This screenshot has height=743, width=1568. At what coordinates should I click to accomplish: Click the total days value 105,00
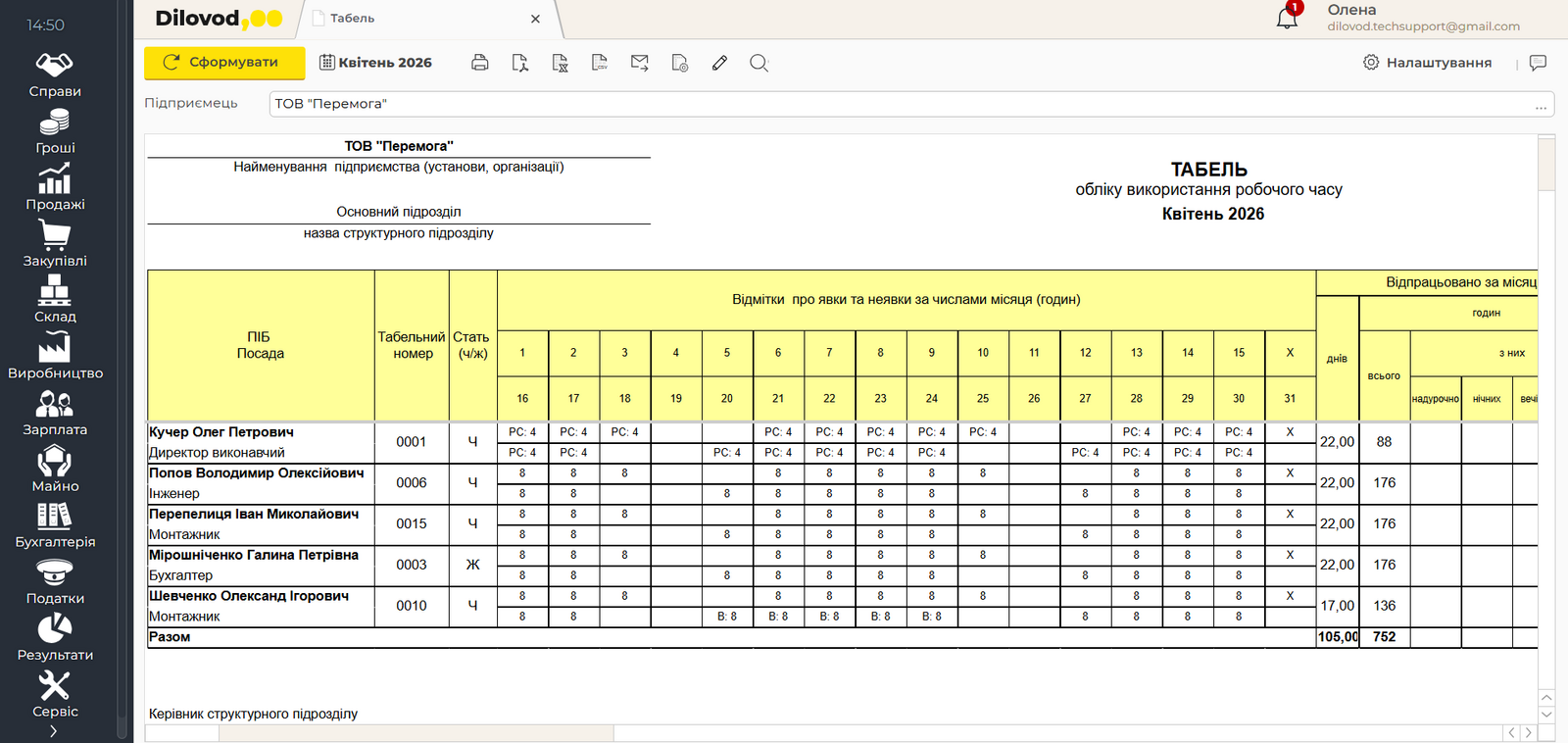[x=1338, y=637]
